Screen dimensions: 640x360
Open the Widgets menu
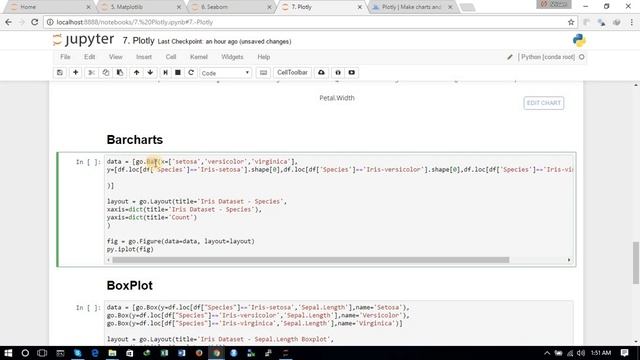232,57
